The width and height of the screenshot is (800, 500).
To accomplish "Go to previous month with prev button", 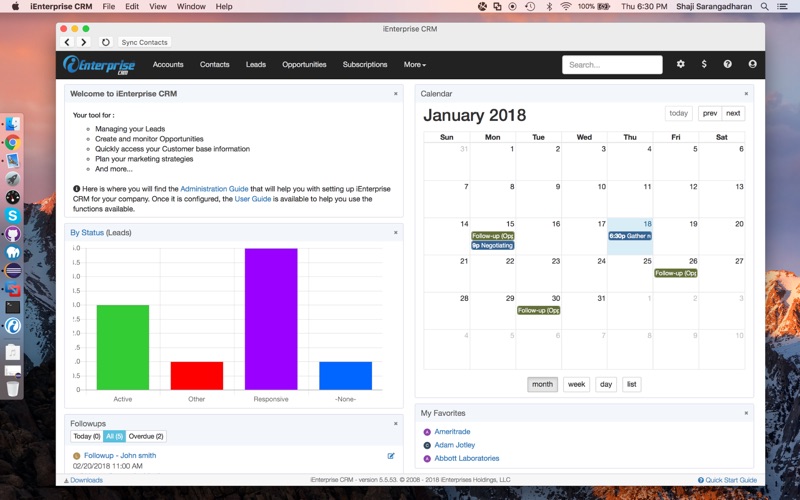I will [710, 113].
